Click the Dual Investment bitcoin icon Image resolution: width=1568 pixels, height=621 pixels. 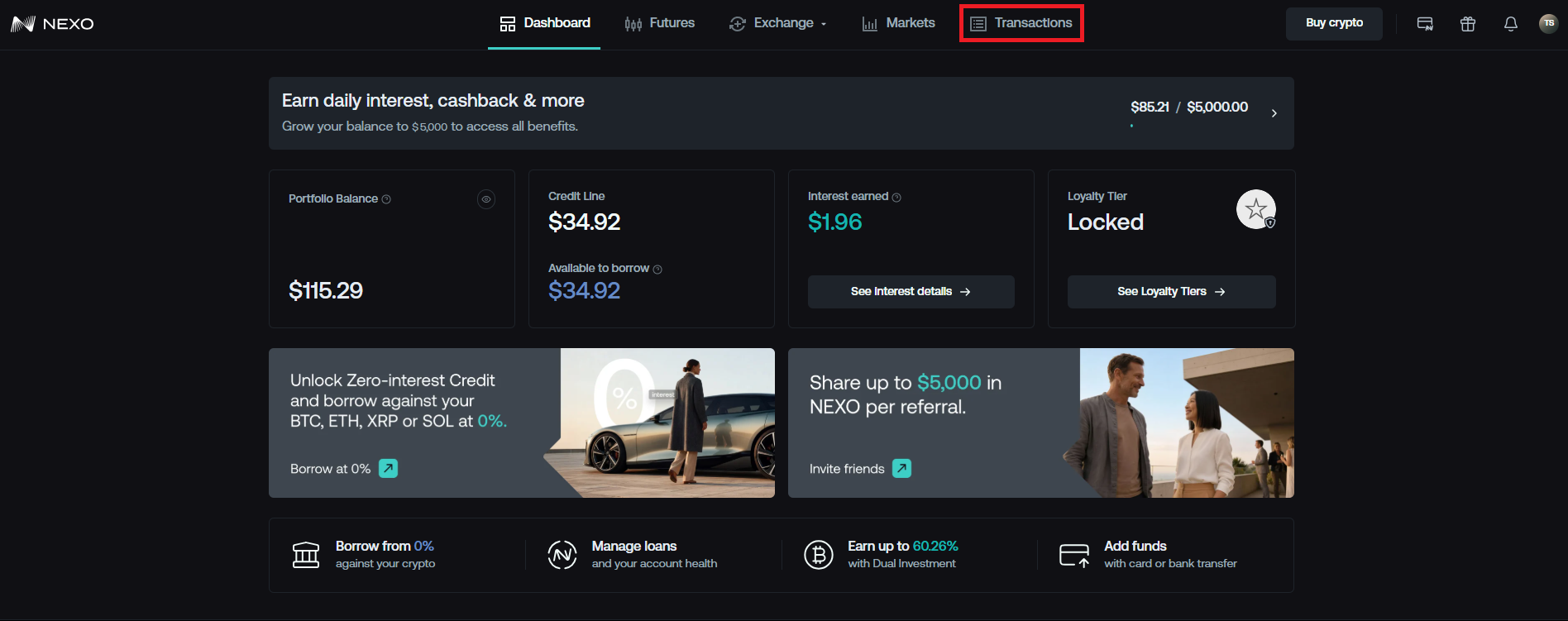point(819,555)
